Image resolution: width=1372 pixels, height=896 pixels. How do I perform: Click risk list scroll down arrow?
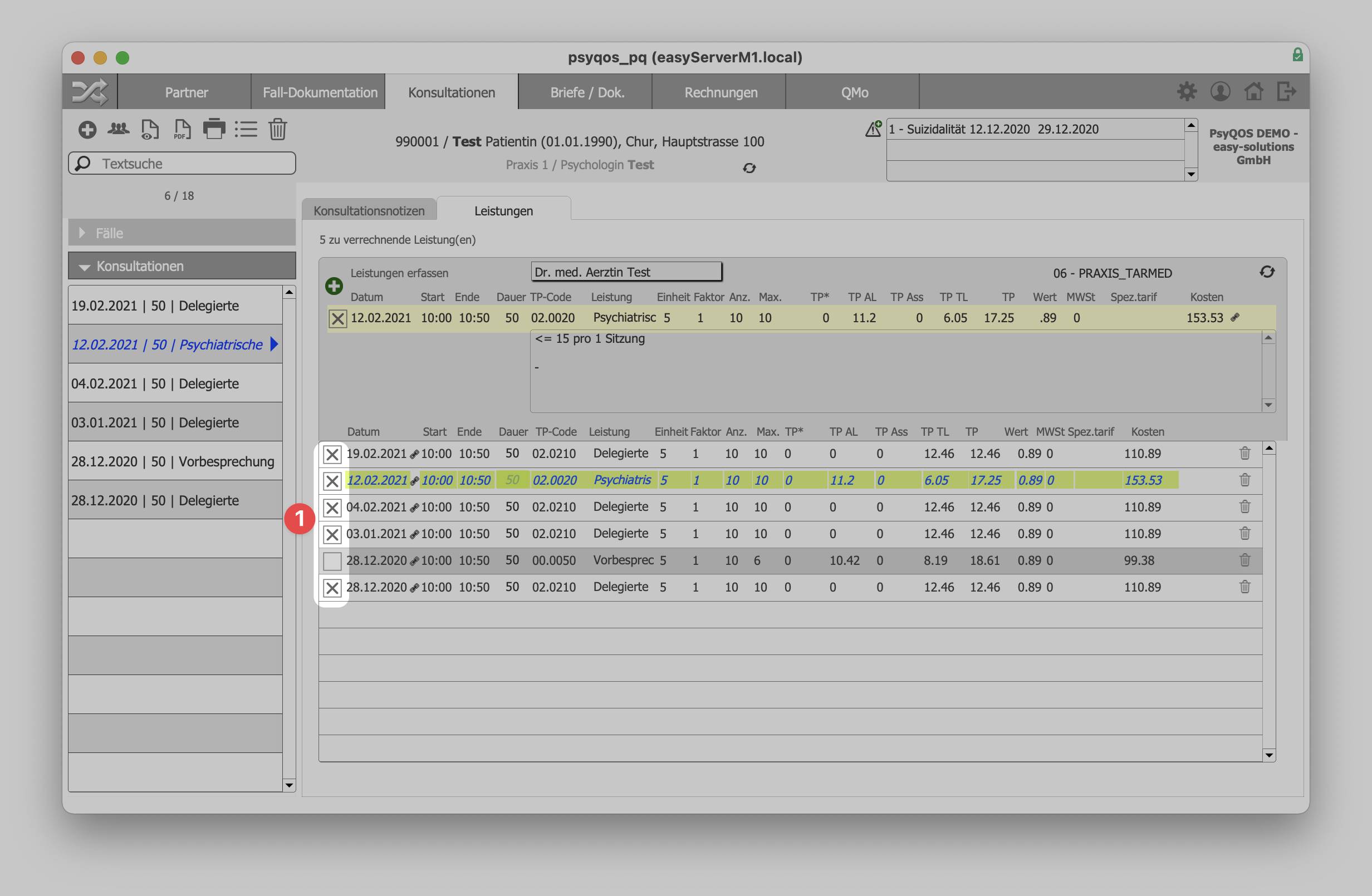[1191, 174]
